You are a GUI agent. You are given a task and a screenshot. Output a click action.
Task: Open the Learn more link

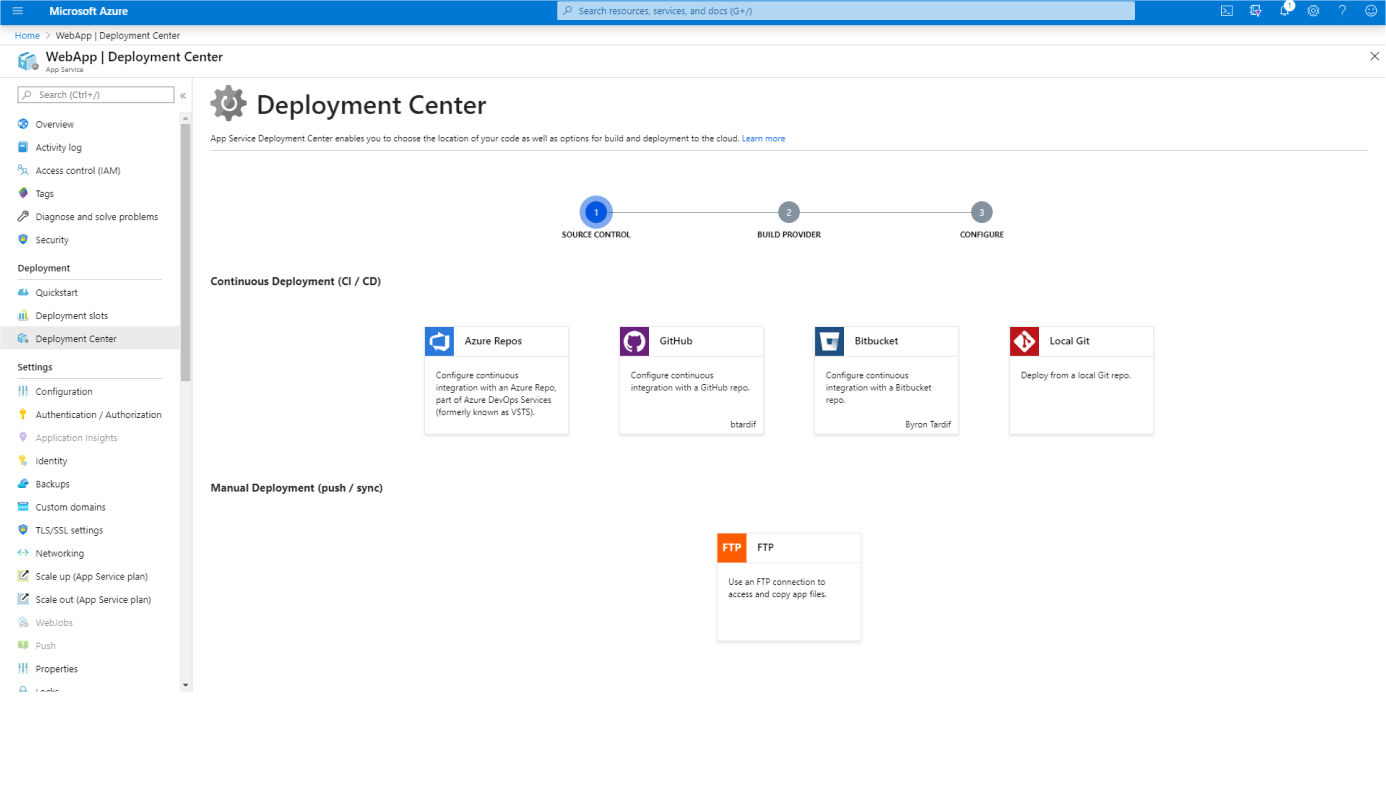[x=763, y=138]
